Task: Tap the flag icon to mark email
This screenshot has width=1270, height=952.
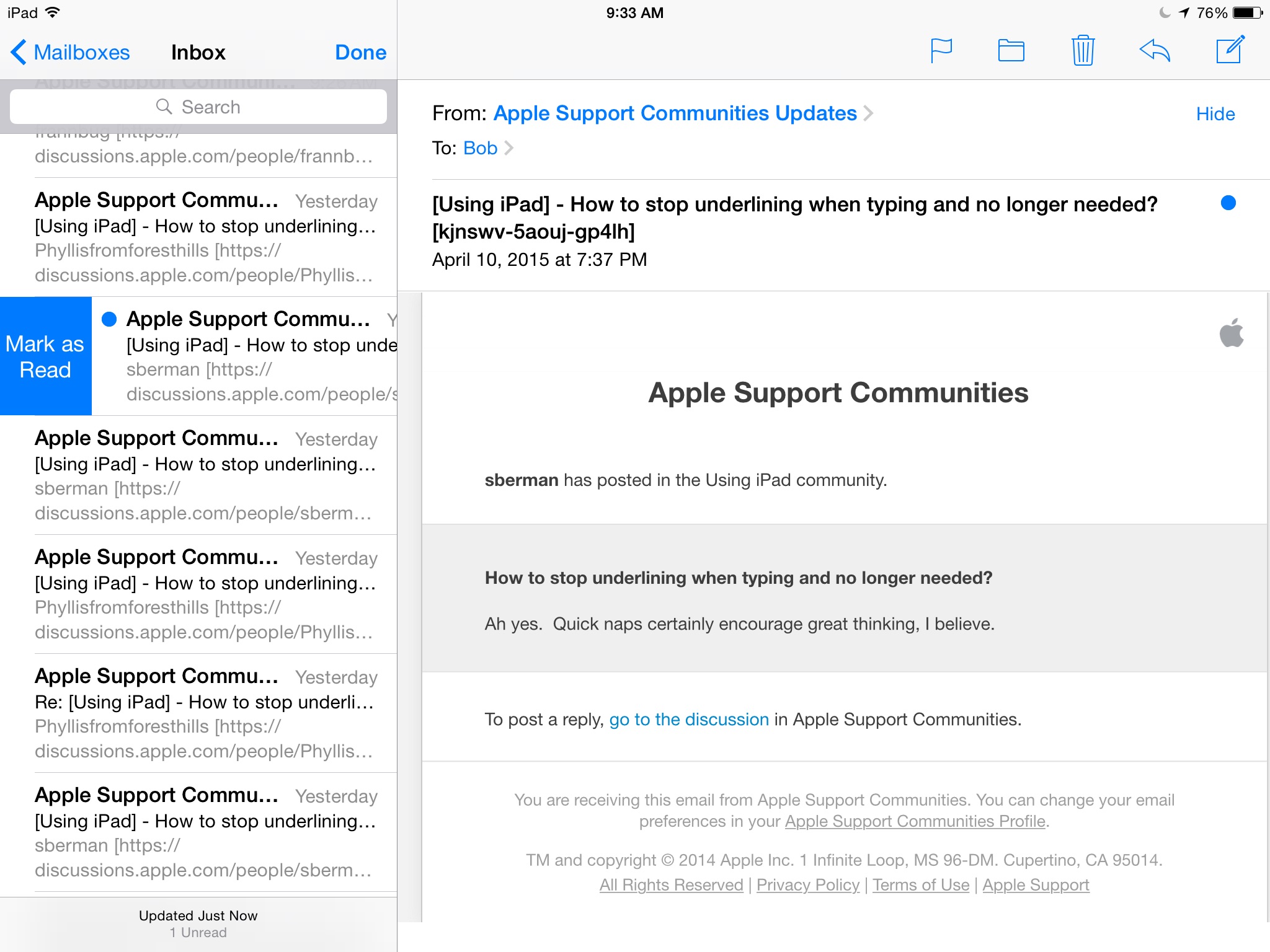Action: tap(940, 50)
